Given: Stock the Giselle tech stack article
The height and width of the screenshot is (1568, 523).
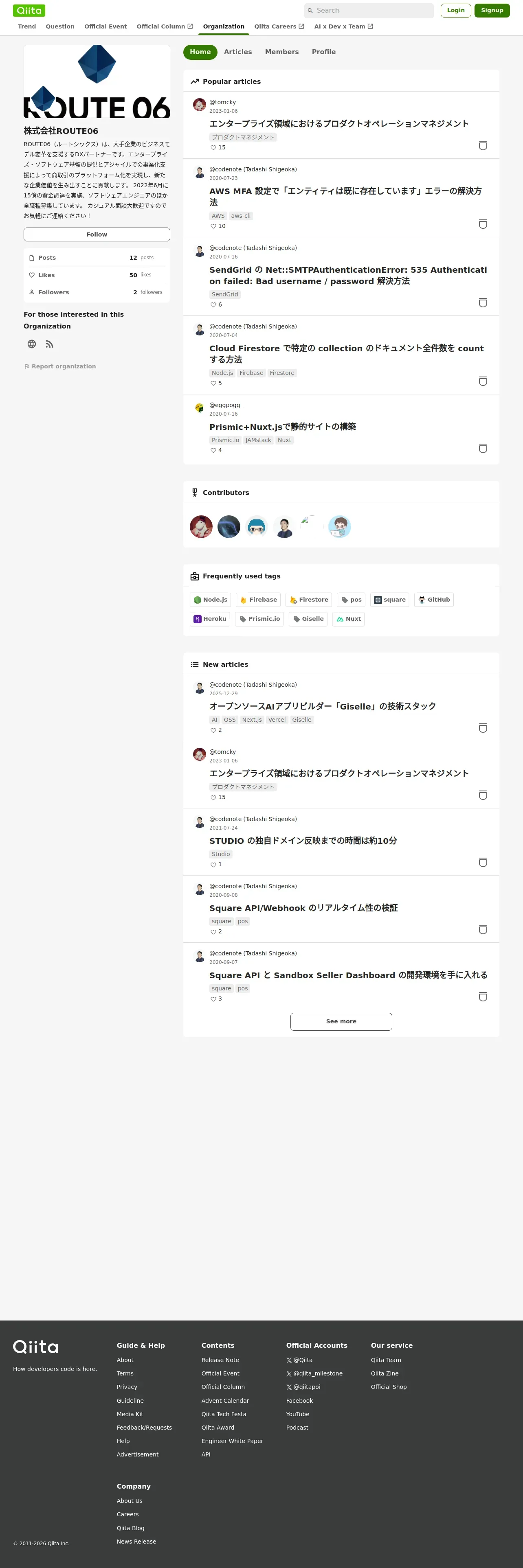Looking at the screenshot, I should pos(483,728).
